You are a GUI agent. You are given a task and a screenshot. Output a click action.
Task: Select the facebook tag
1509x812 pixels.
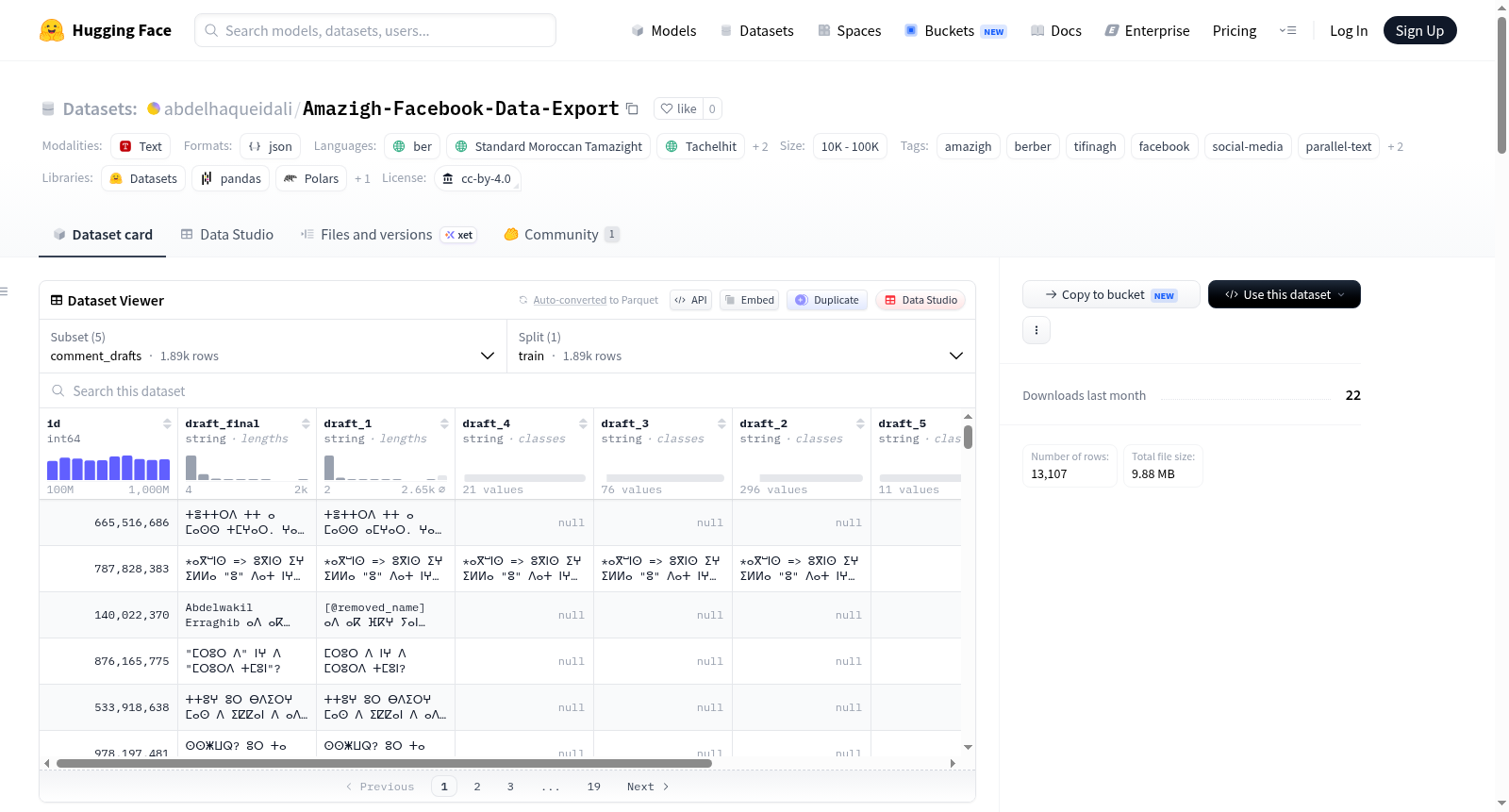tap(1164, 146)
